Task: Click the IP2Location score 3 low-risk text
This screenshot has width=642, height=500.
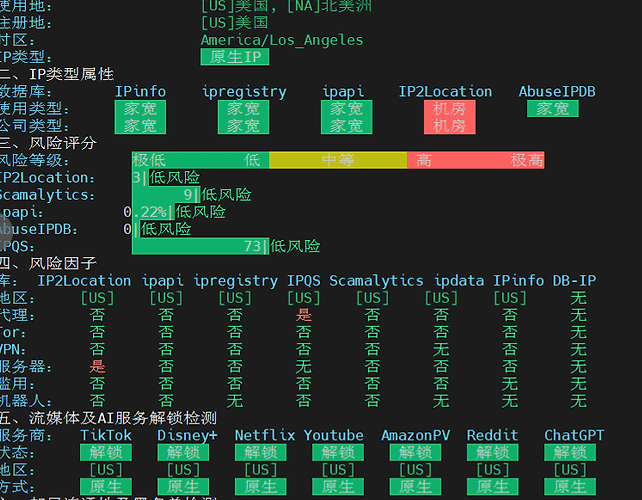Action: point(174,177)
